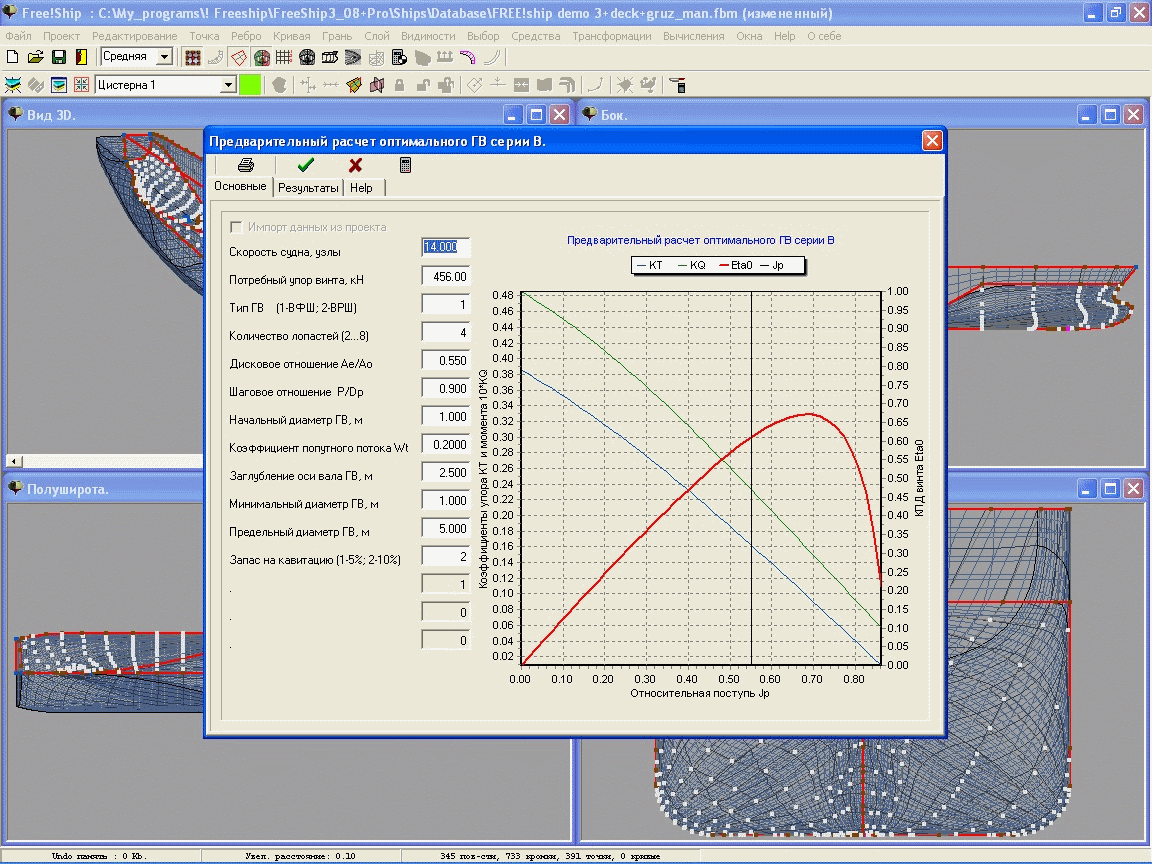Click the Тип ГВ input field

pyautogui.click(x=446, y=305)
